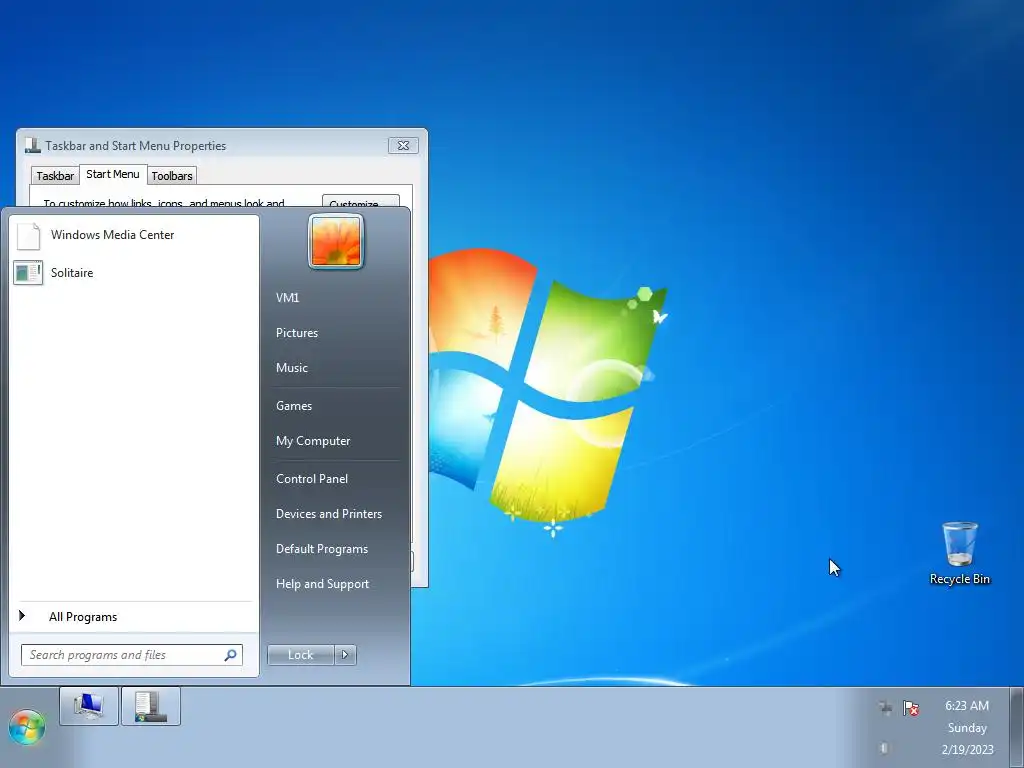Click the user account flower picture
Image resolution: width=1024 pixels, height=768 pixels.
336,242
